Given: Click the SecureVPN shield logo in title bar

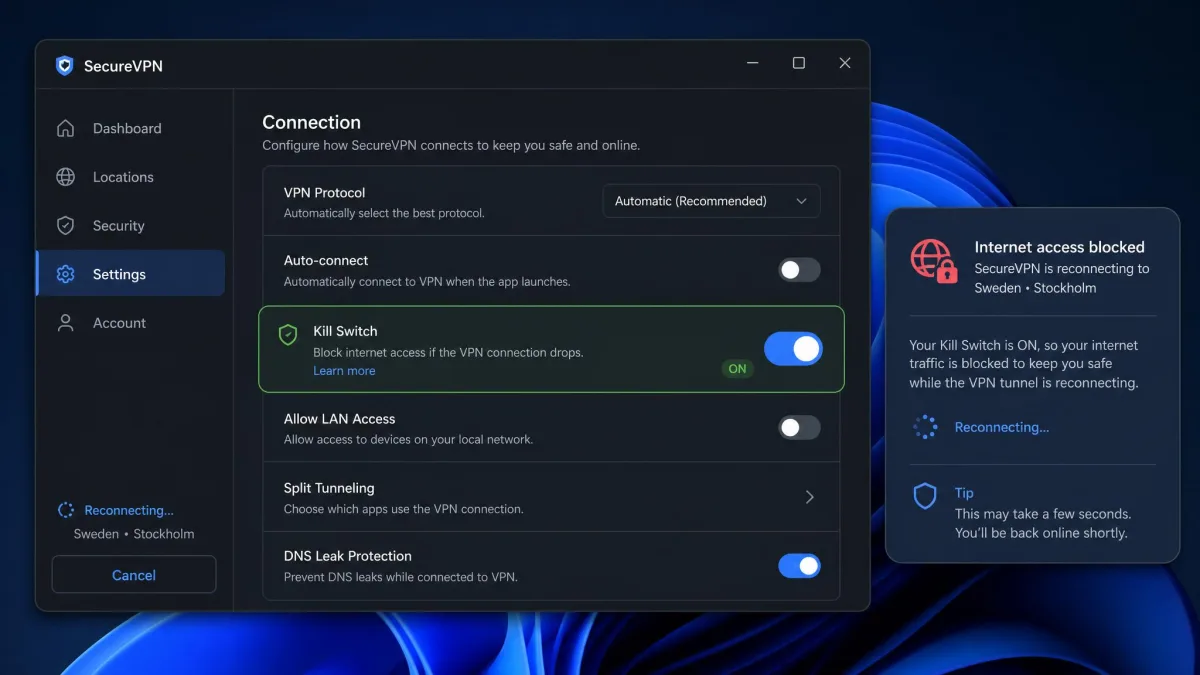Looking at the screenshot, I should [65, 66].
